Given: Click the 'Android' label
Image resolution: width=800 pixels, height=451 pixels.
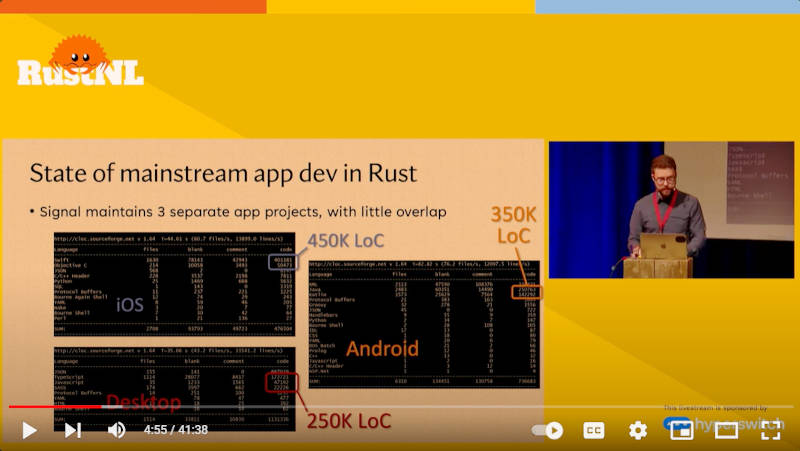Looking at the screenshot, I should (x=382, y=349).
